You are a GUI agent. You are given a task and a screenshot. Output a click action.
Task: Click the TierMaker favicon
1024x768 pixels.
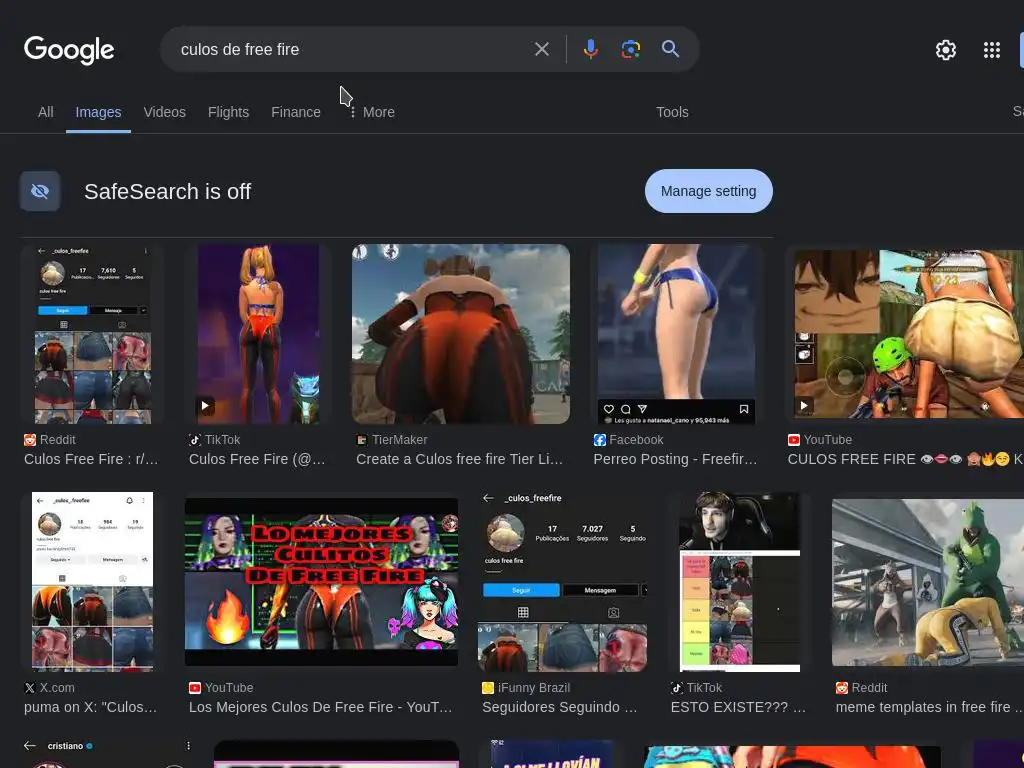[x=362, y=440]
